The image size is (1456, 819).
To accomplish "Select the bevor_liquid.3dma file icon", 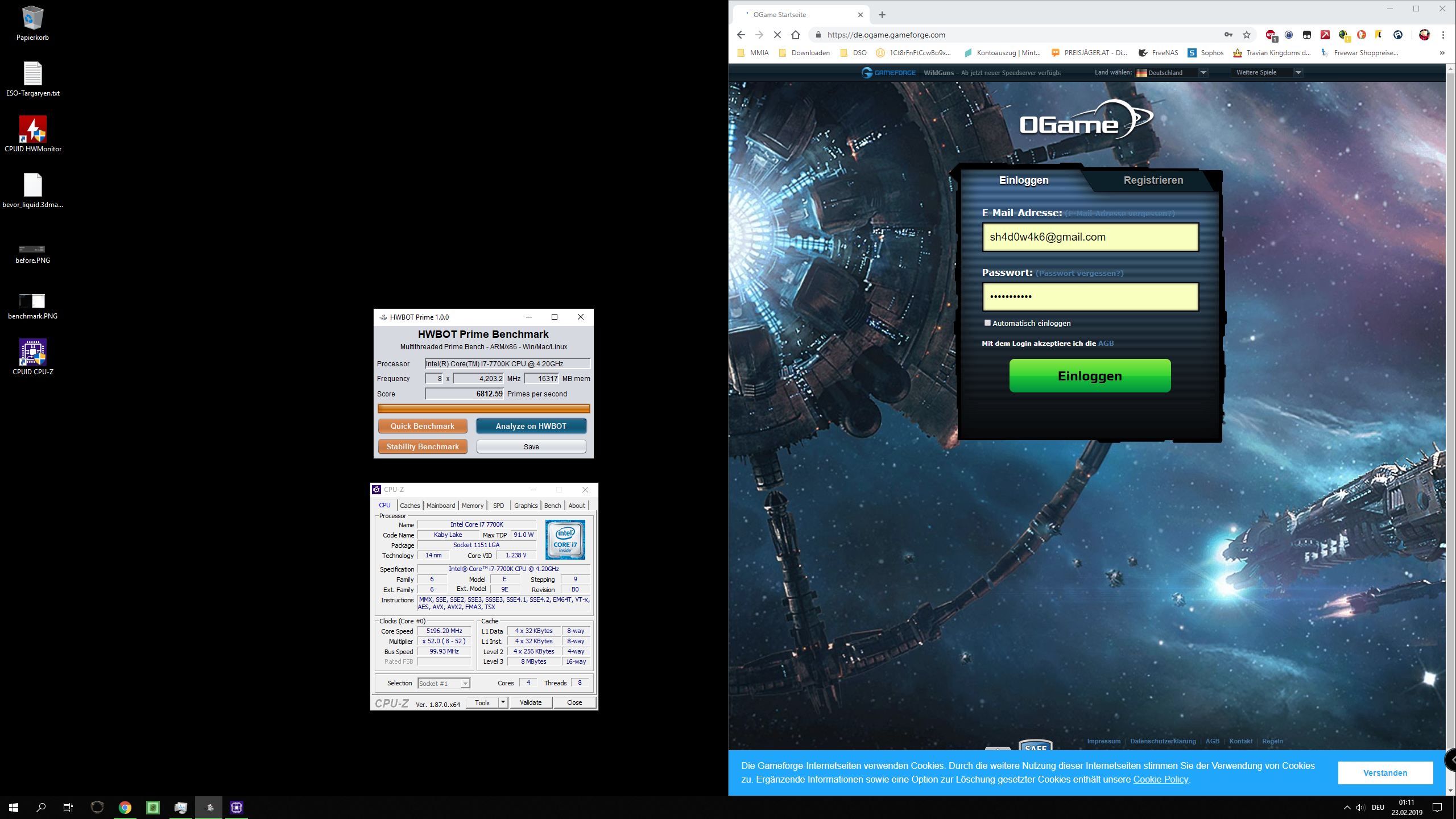I will point(32,190).
